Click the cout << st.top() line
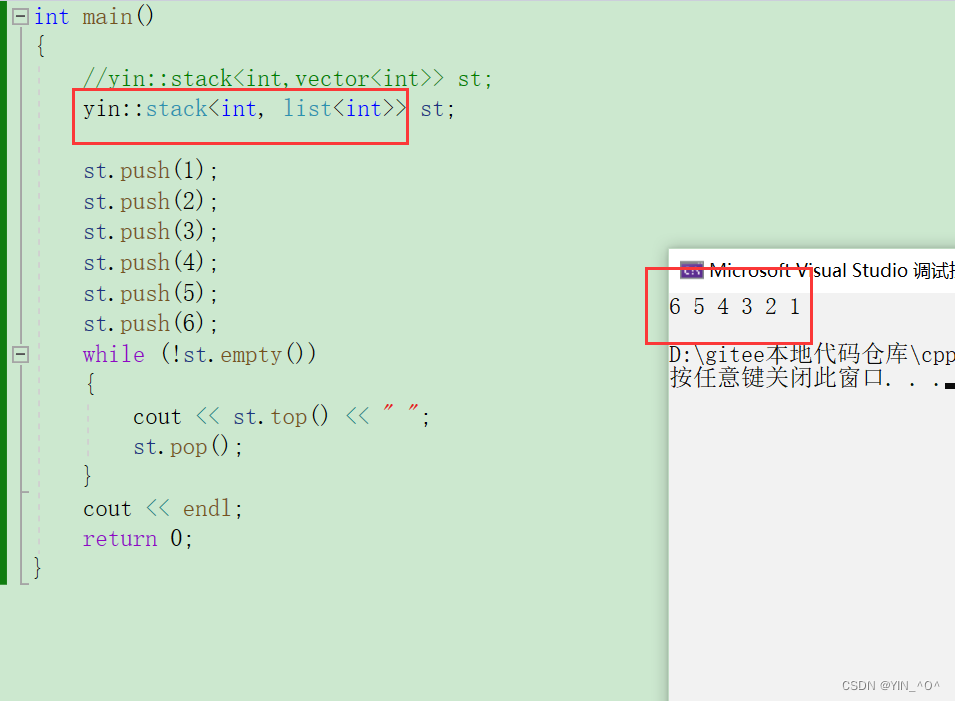The height and width of the screenshot is (701, 955). click(x=281, y=417)
